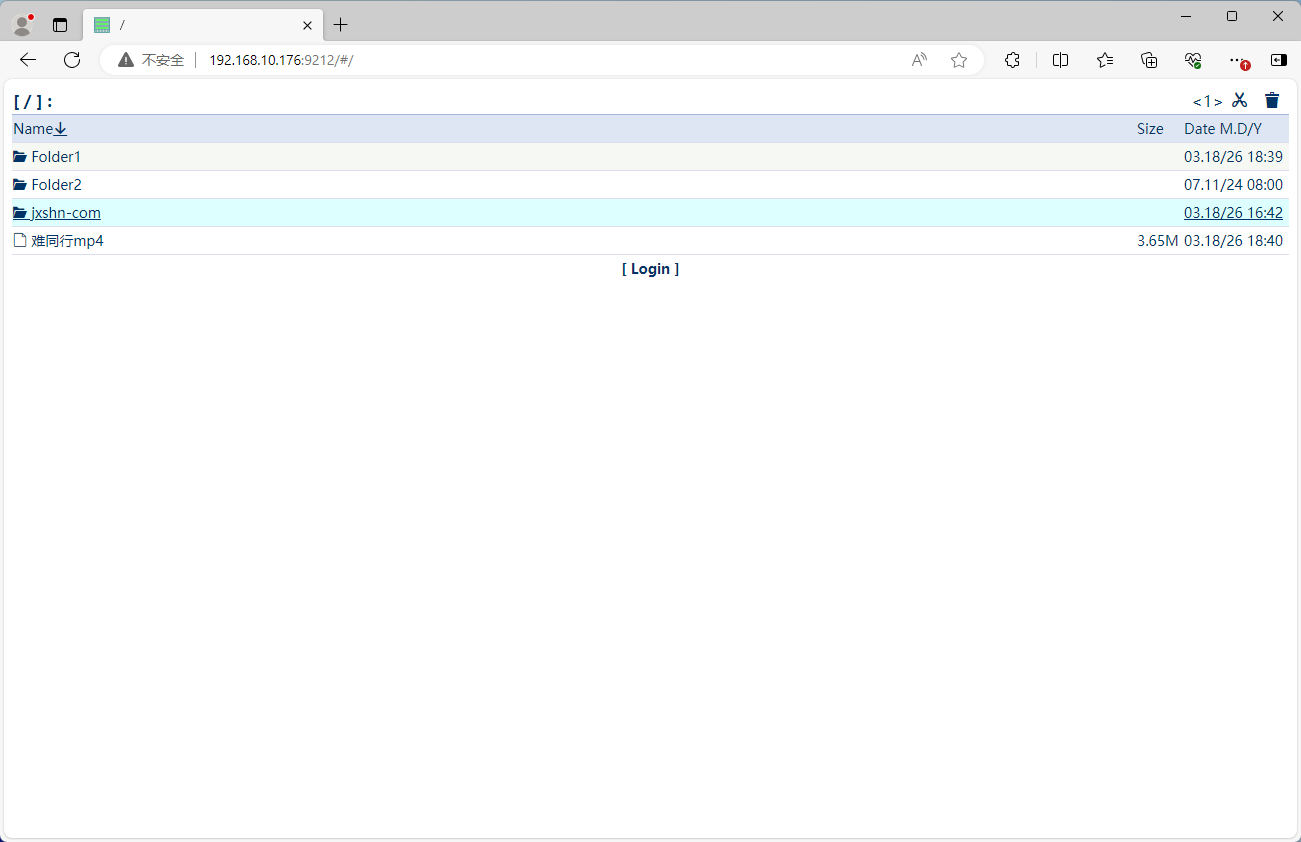This screenshot has width=1301, height=842.
Task: Open the jxshn-com folder link
Action: pos(65,213)
